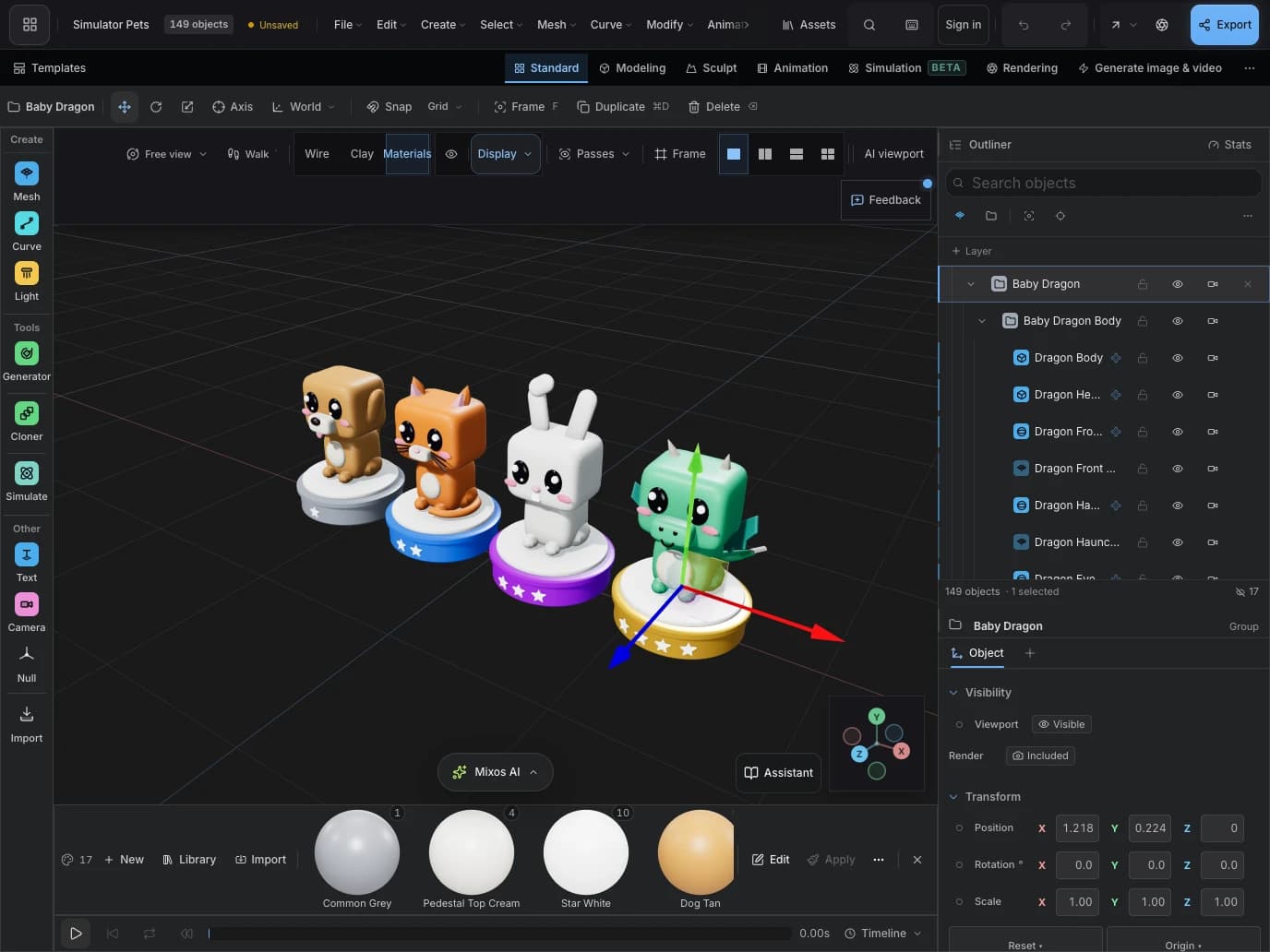The image size is (1270, 952).
Task: Select stacked viewport layout
Action: pos(797,154)
